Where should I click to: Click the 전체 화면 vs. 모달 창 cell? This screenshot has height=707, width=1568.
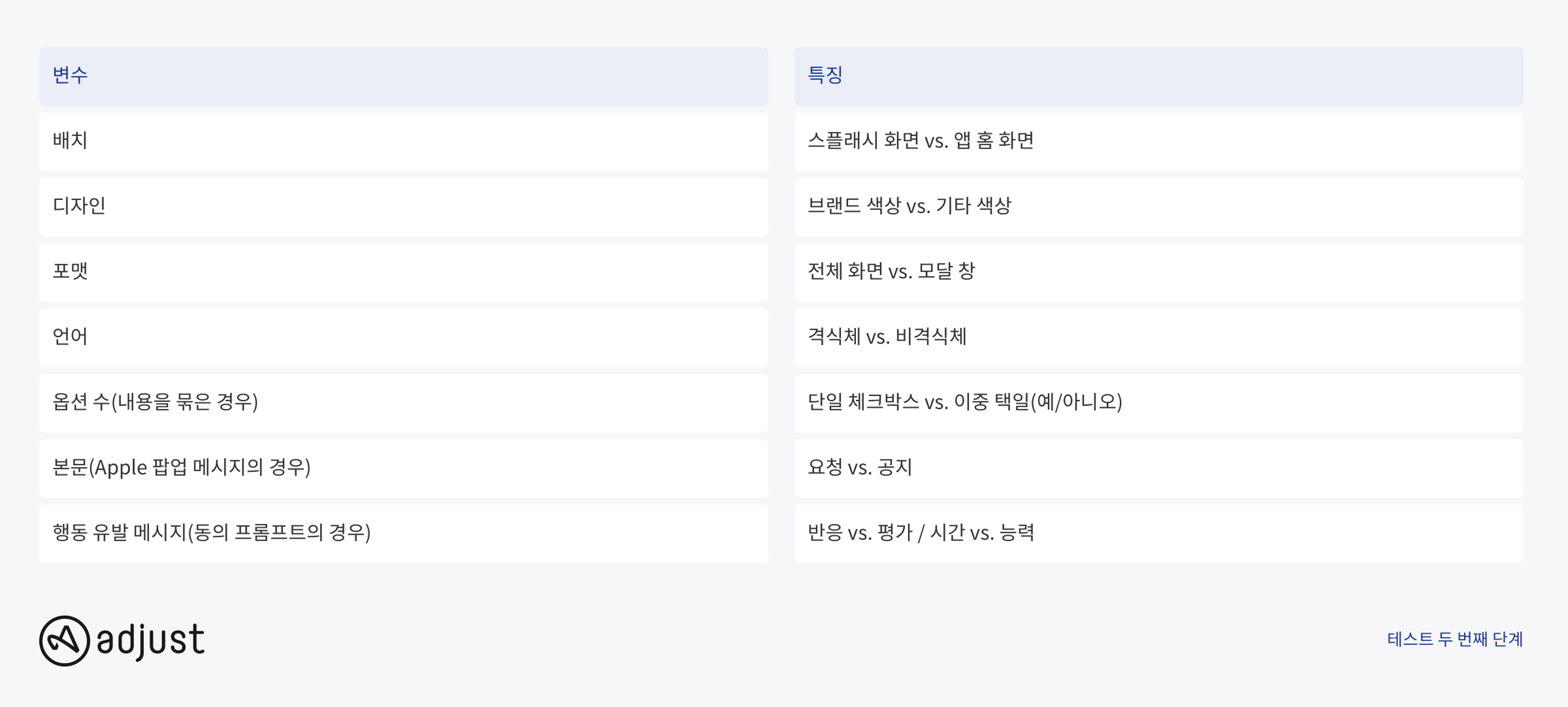click(1159, 272)
